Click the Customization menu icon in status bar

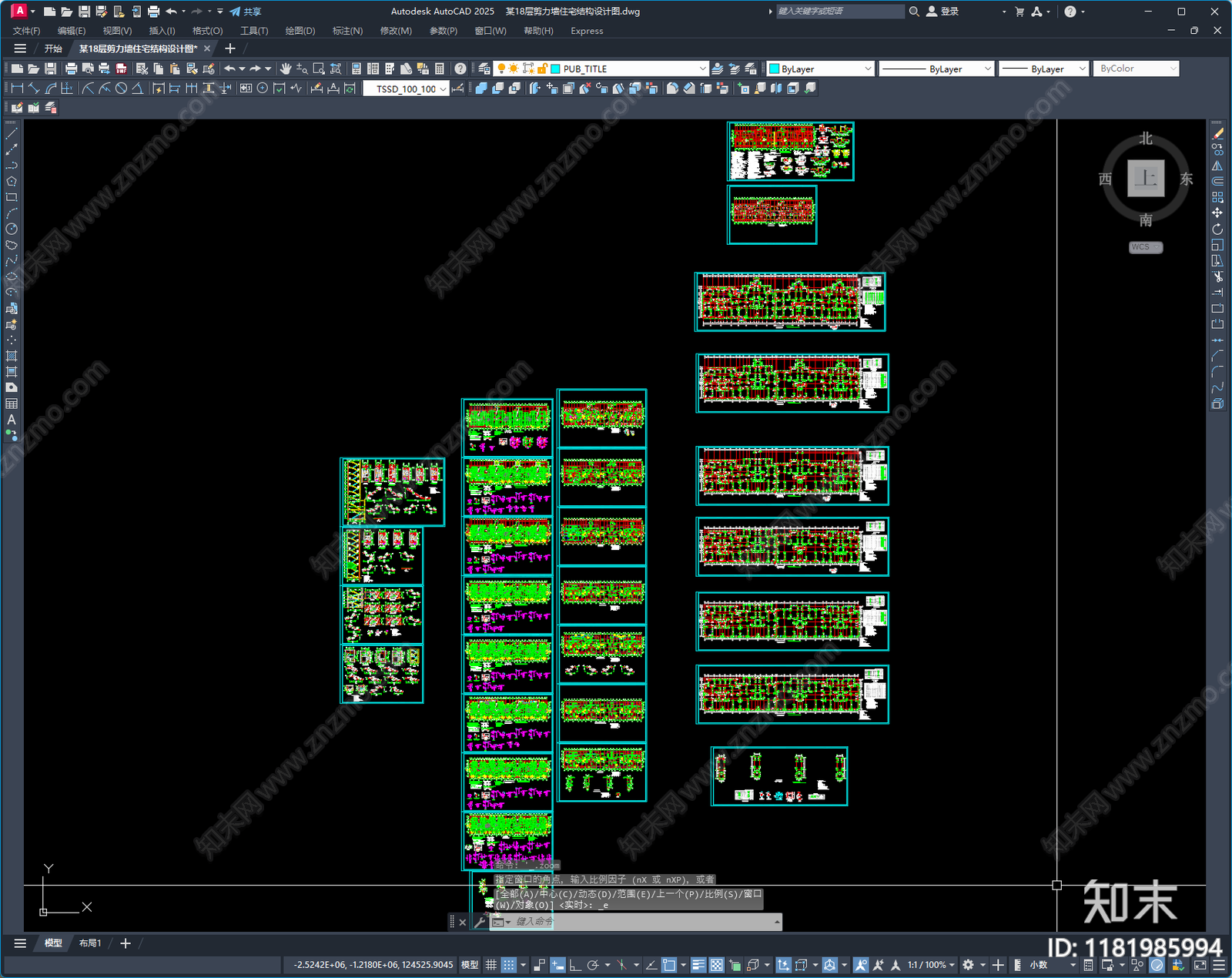pos(1219,965)
